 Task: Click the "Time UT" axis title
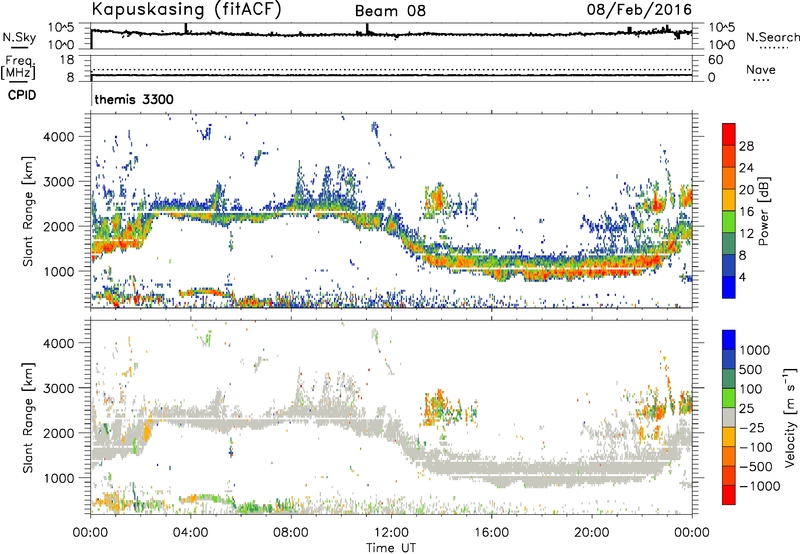(391, 548)
